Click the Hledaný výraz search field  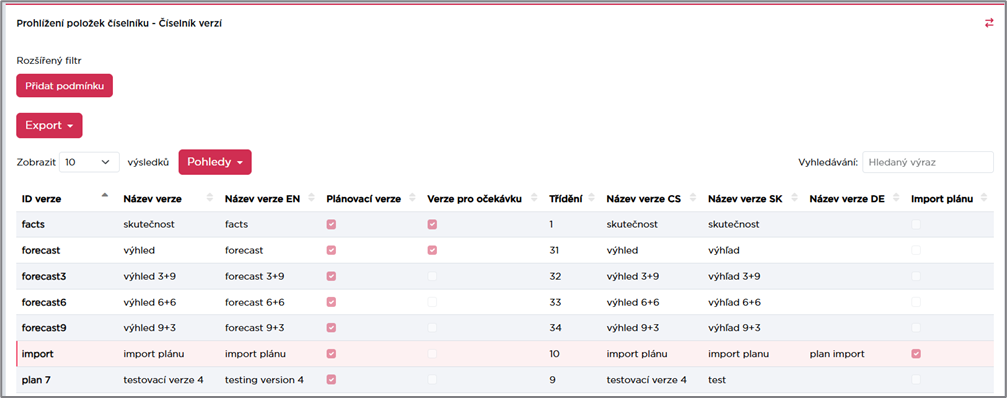927,162
